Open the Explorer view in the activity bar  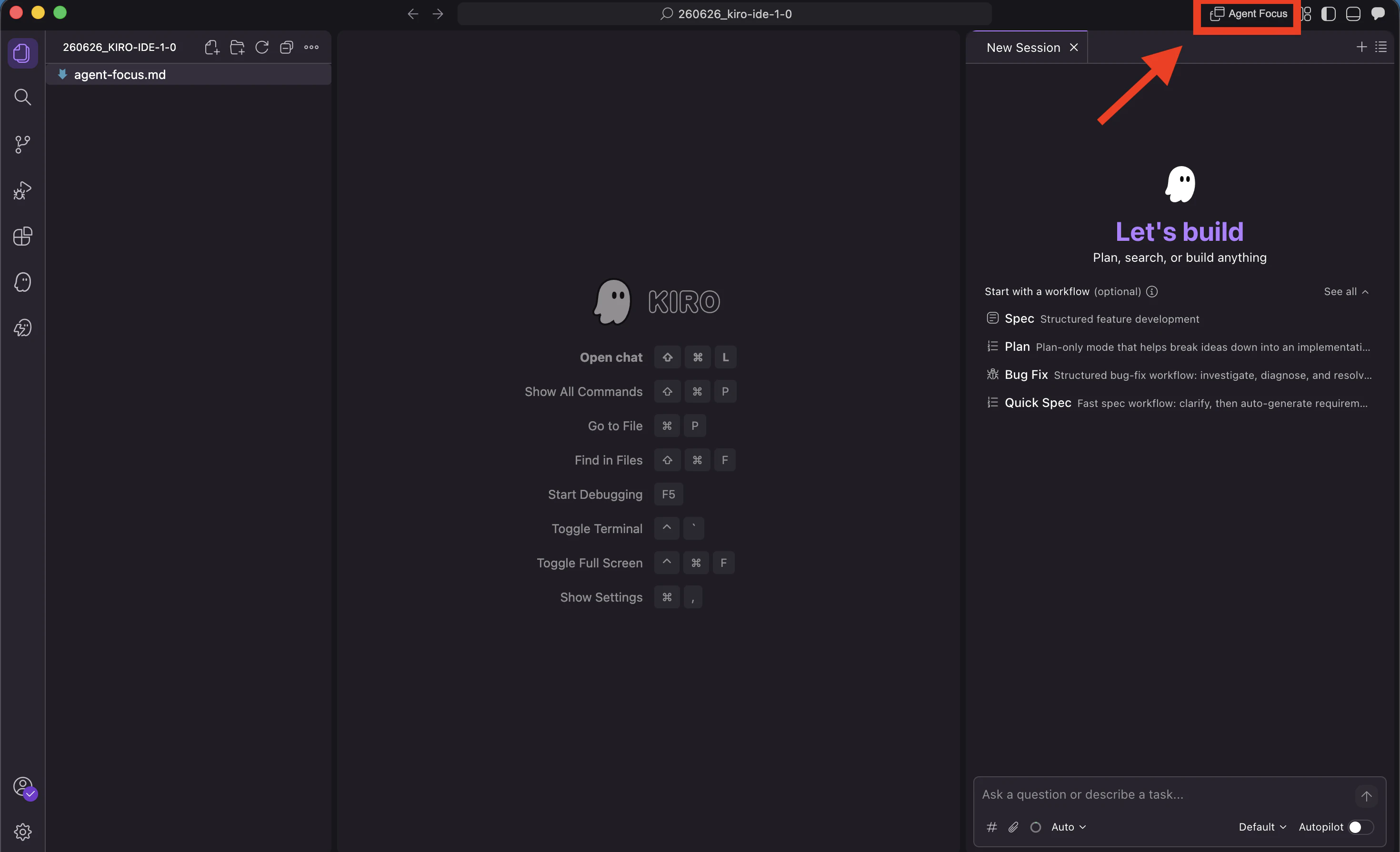coord(22,53)
